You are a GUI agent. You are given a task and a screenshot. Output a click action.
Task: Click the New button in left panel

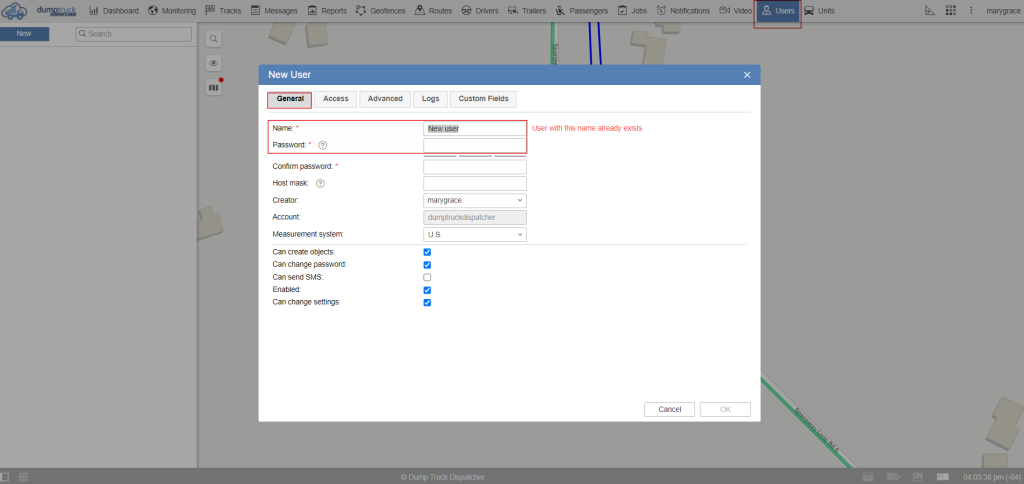click(x=24, y=33)
